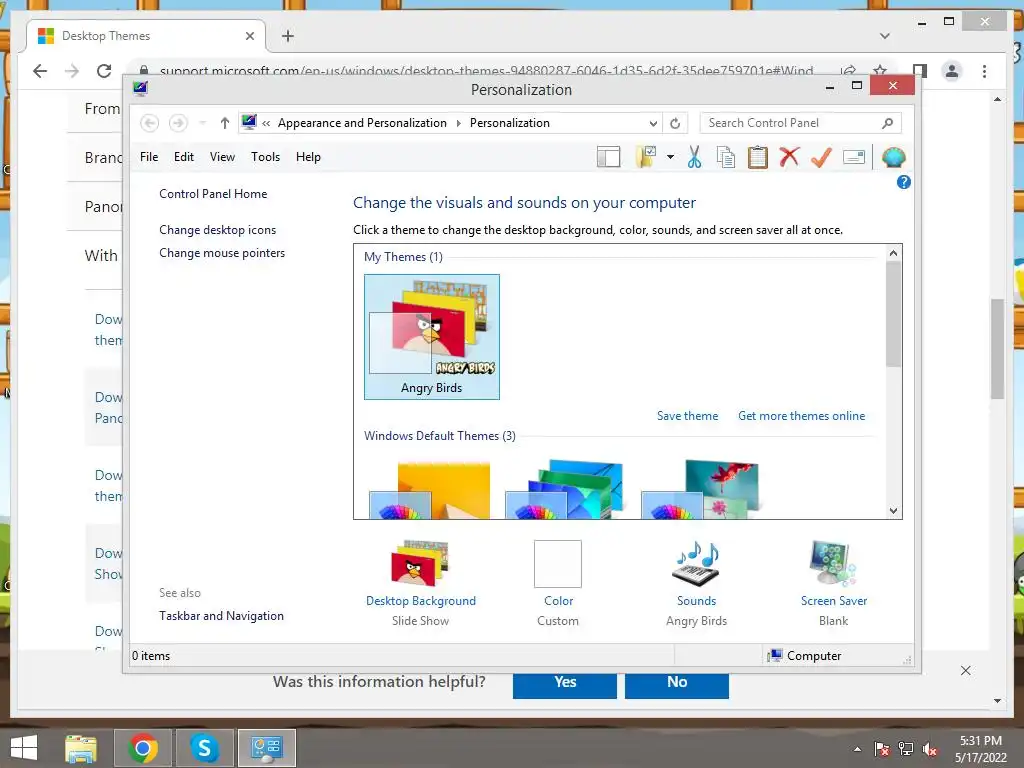Select the blue lines Windows default theme
The width and height of the screenshot is (1024, 768).
click(565, 490)
